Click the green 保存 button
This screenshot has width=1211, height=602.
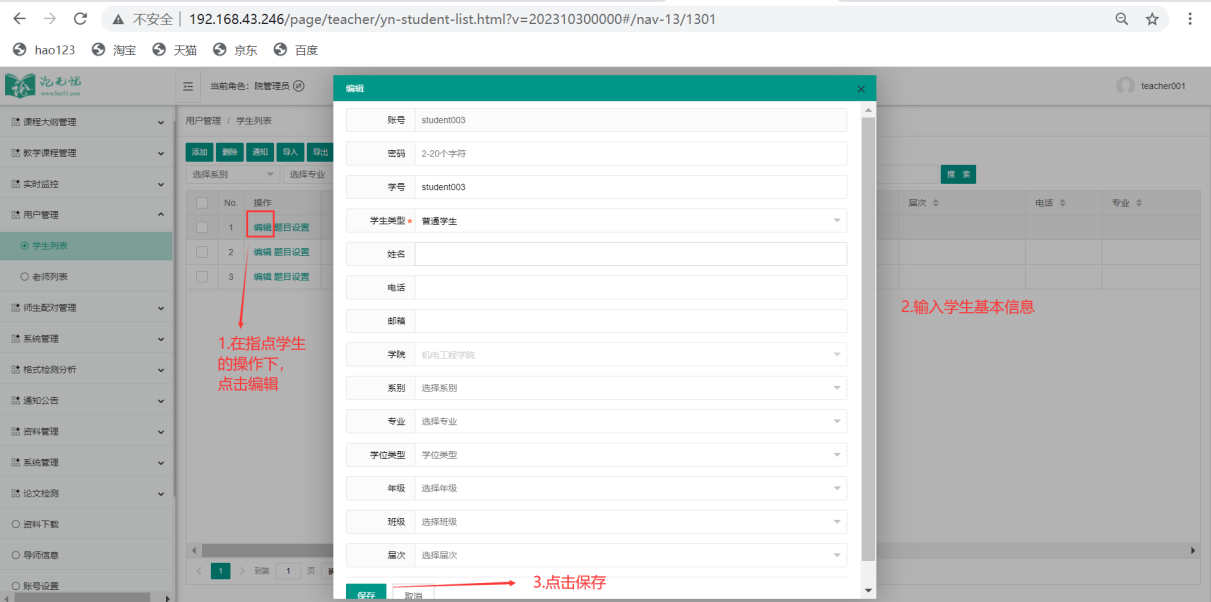(366, 594)
